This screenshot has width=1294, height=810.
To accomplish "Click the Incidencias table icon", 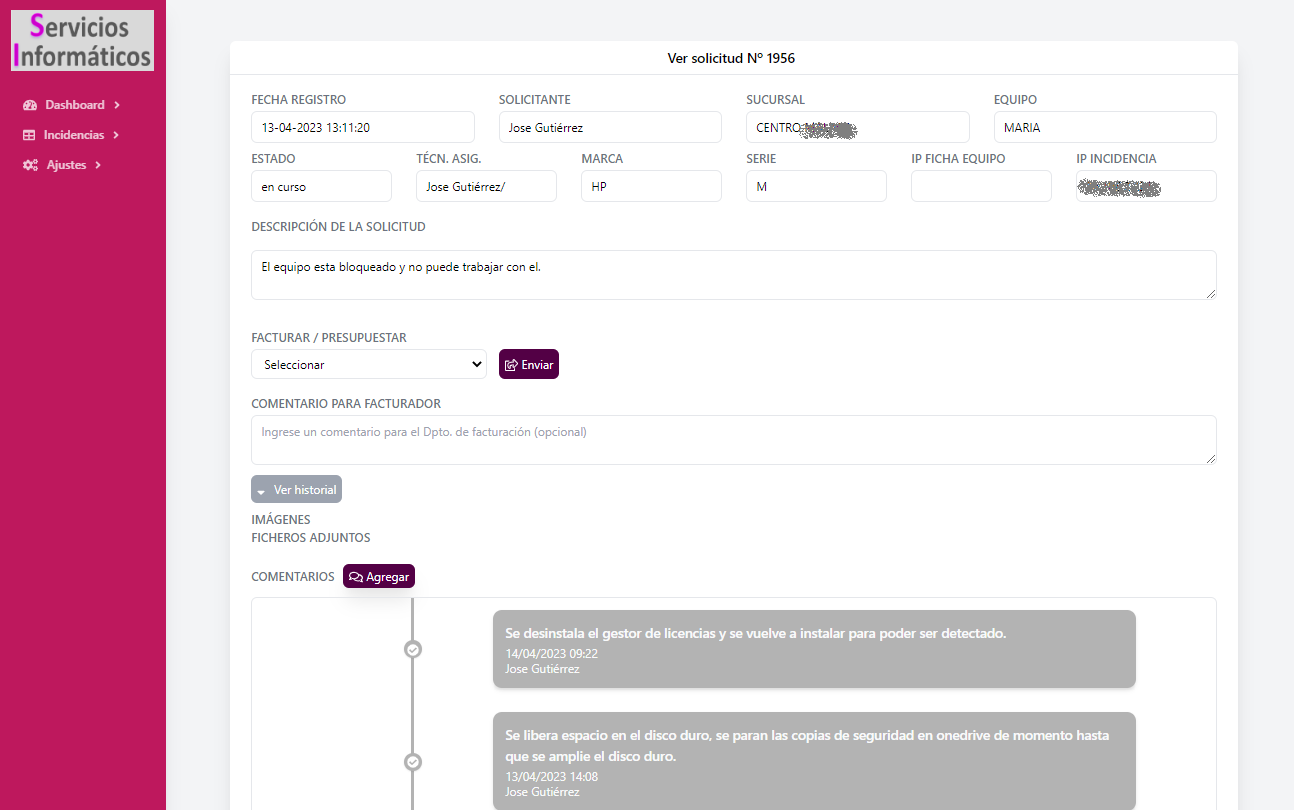I will click(29, 135).
